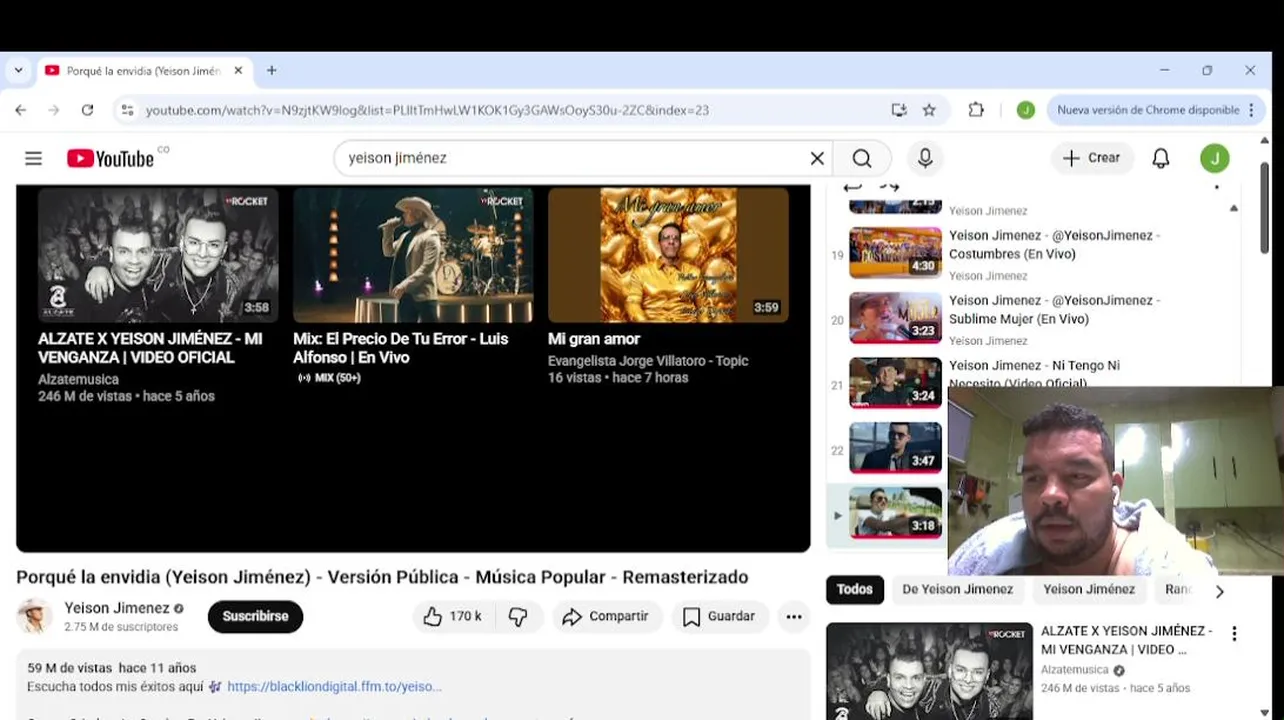The image size is (1284, 720).
Task: Toggle playlist loop icon
Action: pos(852,187)
